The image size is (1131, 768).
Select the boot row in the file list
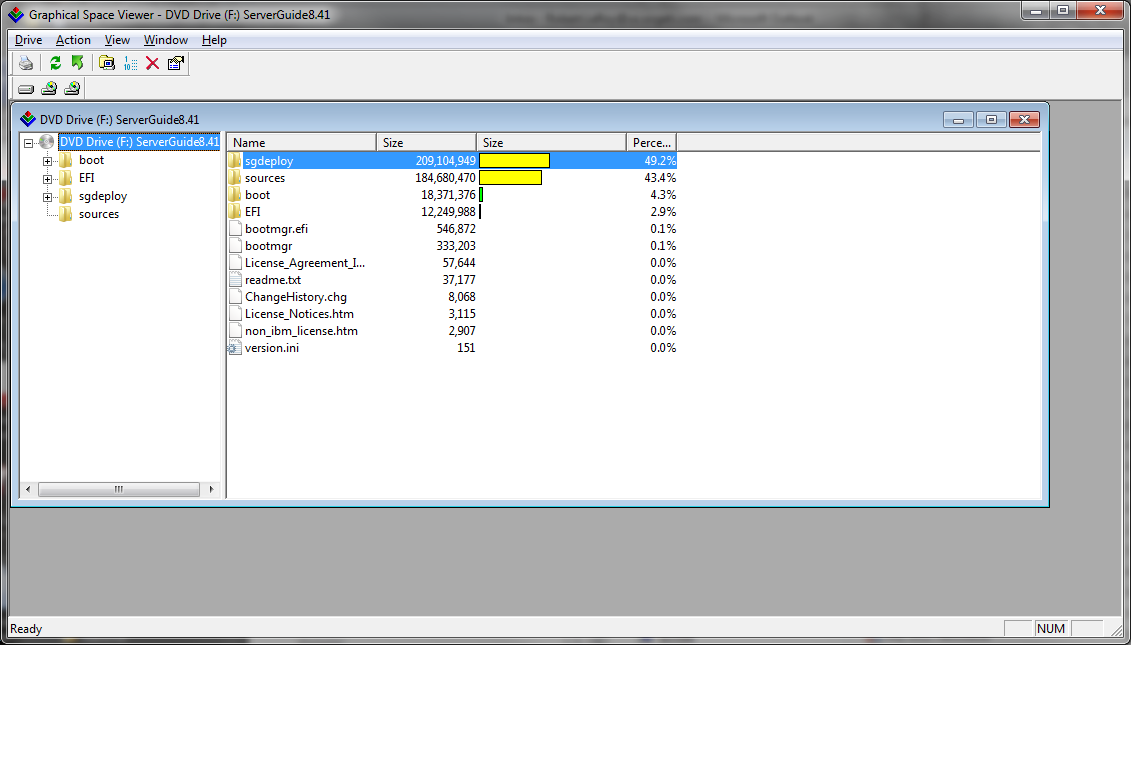point(452,195)
